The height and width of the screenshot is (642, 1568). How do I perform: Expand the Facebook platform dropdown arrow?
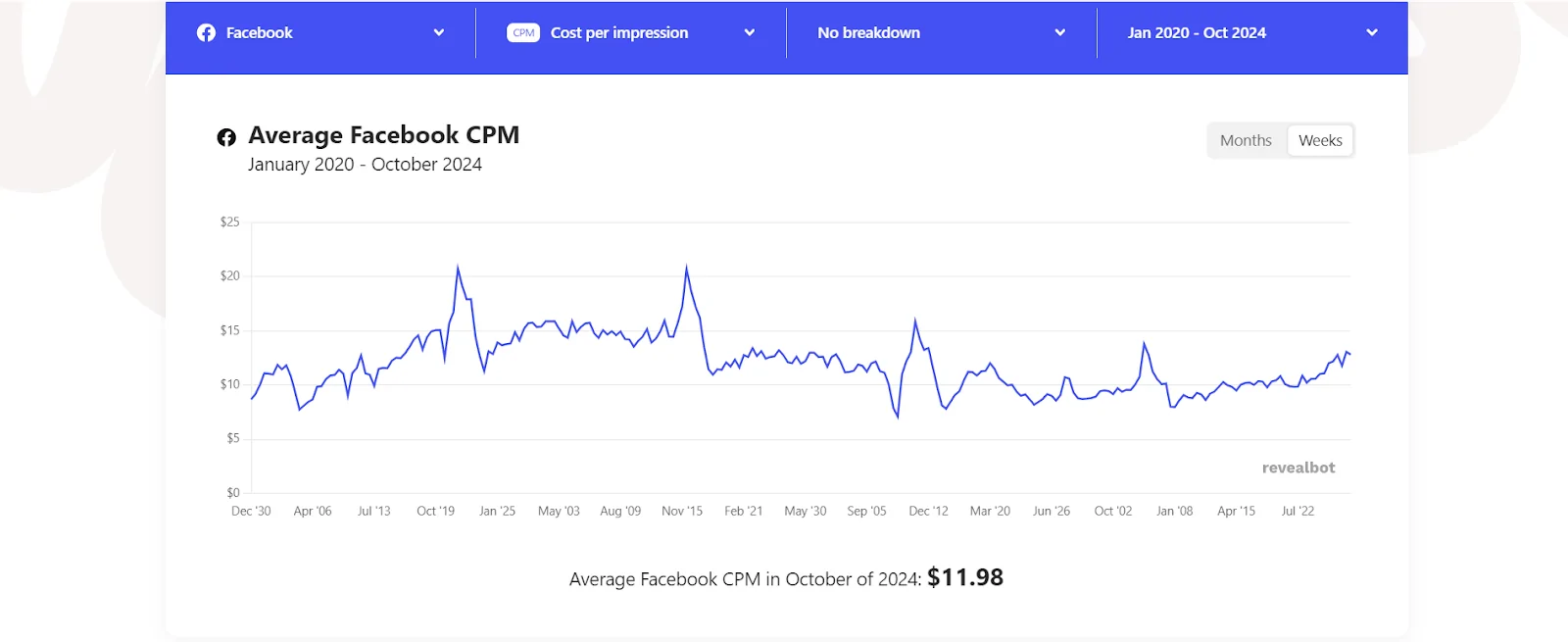pos(439,33)
